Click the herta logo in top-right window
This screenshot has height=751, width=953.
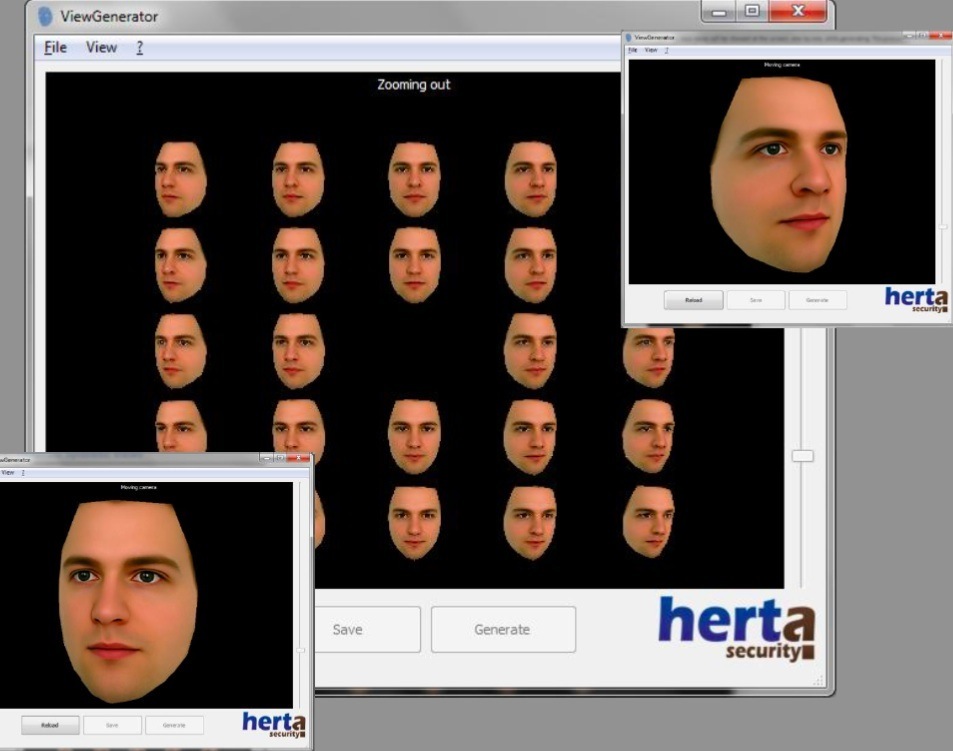click(915, 299)
